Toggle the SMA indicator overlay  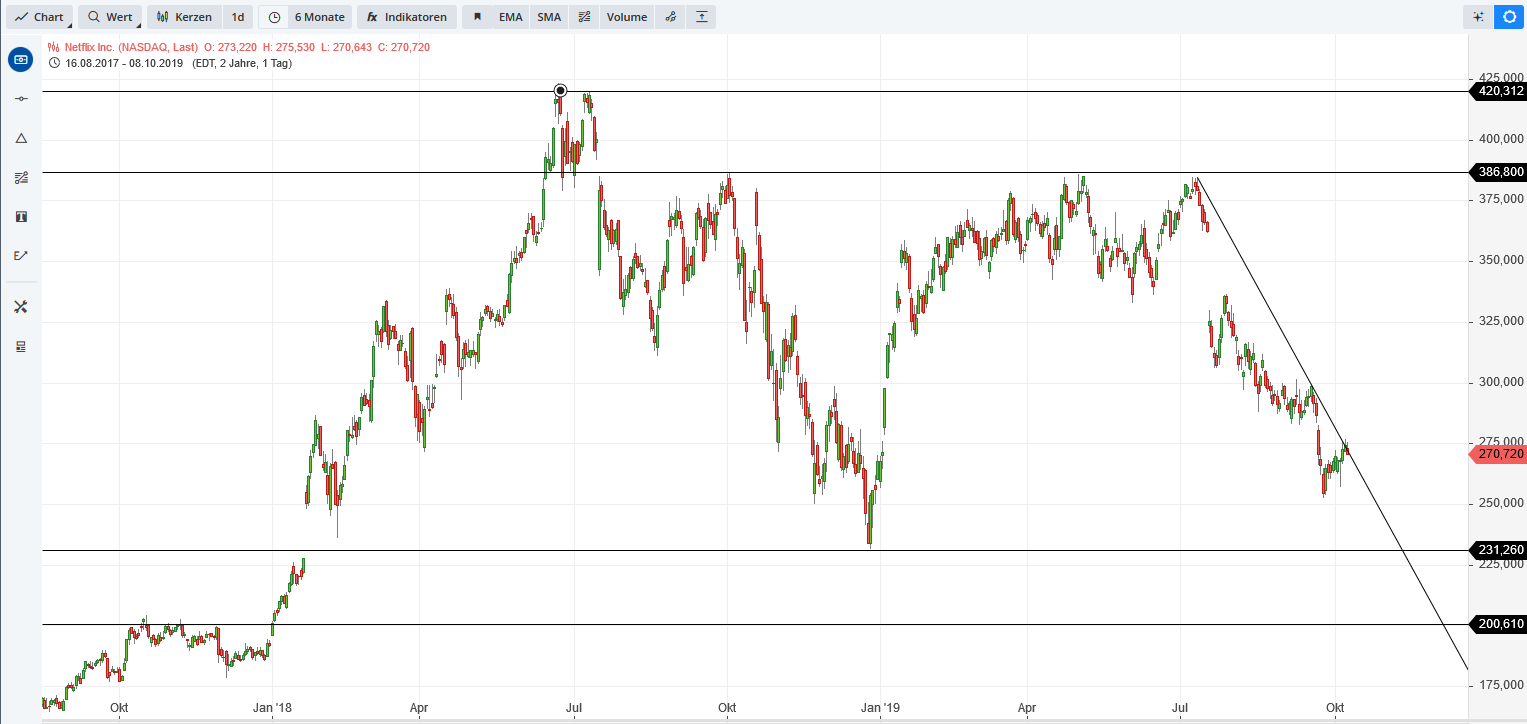548,17
